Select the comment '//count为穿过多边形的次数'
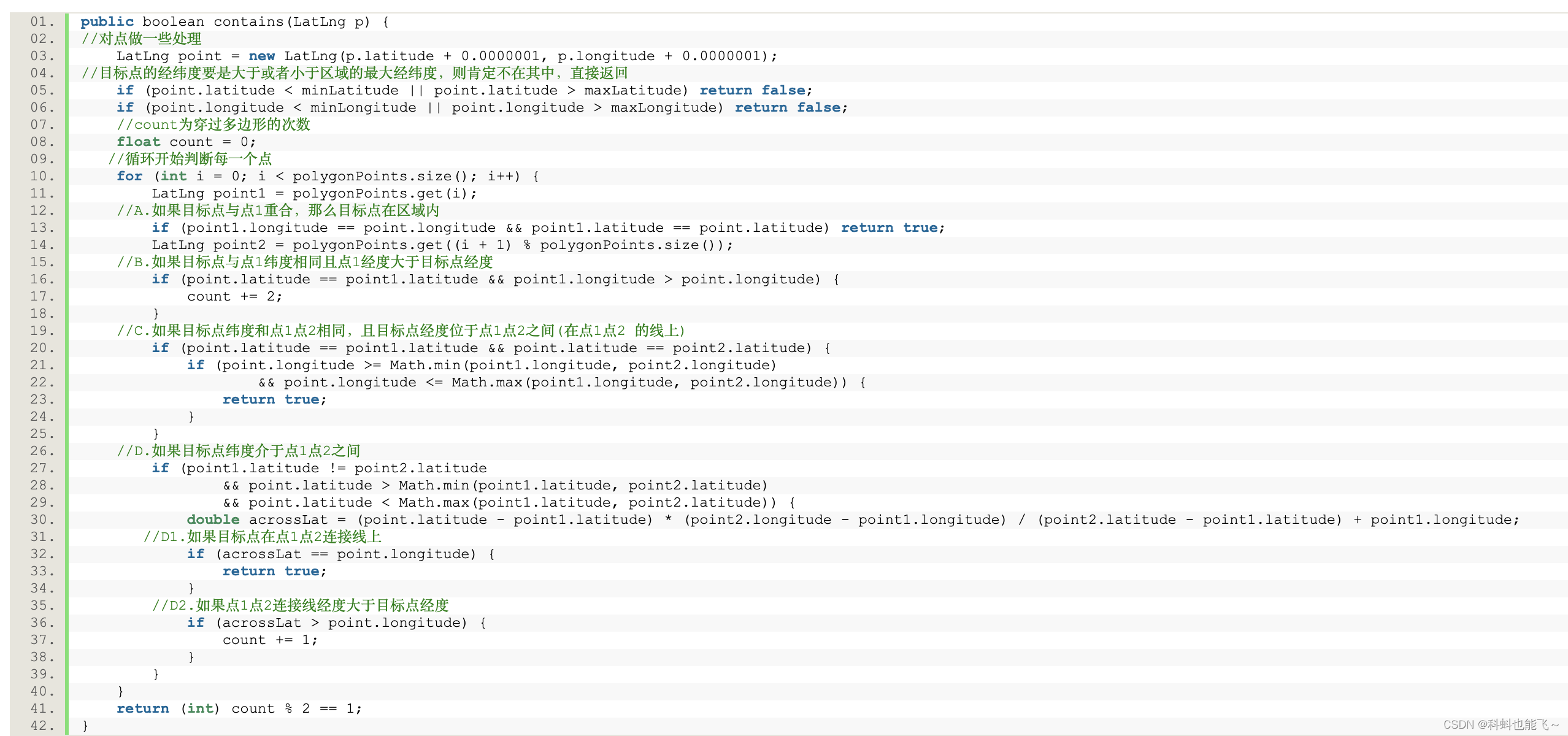 (x=213, y=125)
